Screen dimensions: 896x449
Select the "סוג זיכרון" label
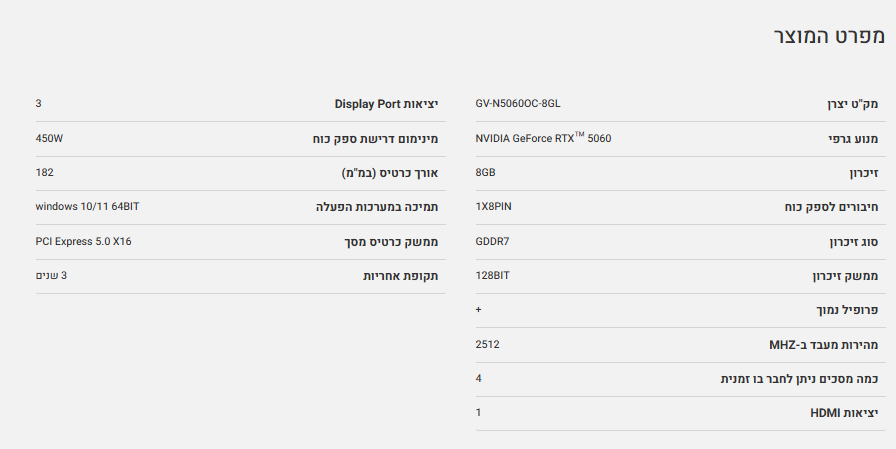(851, 242)
